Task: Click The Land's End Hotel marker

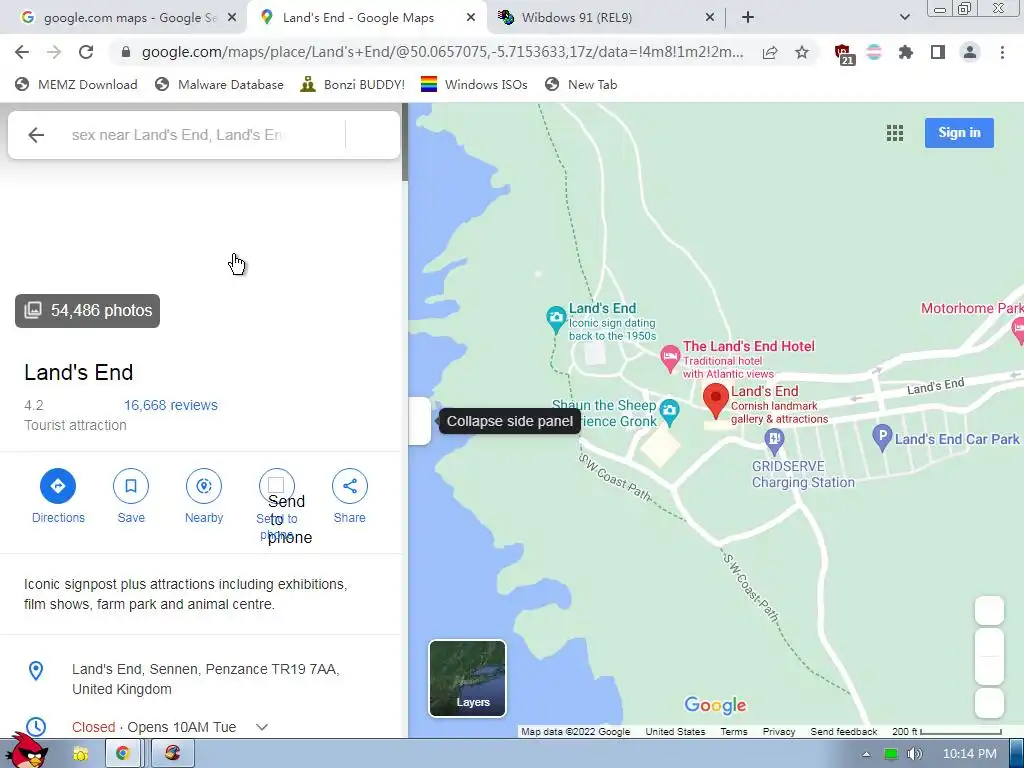Action: point(669,358)
